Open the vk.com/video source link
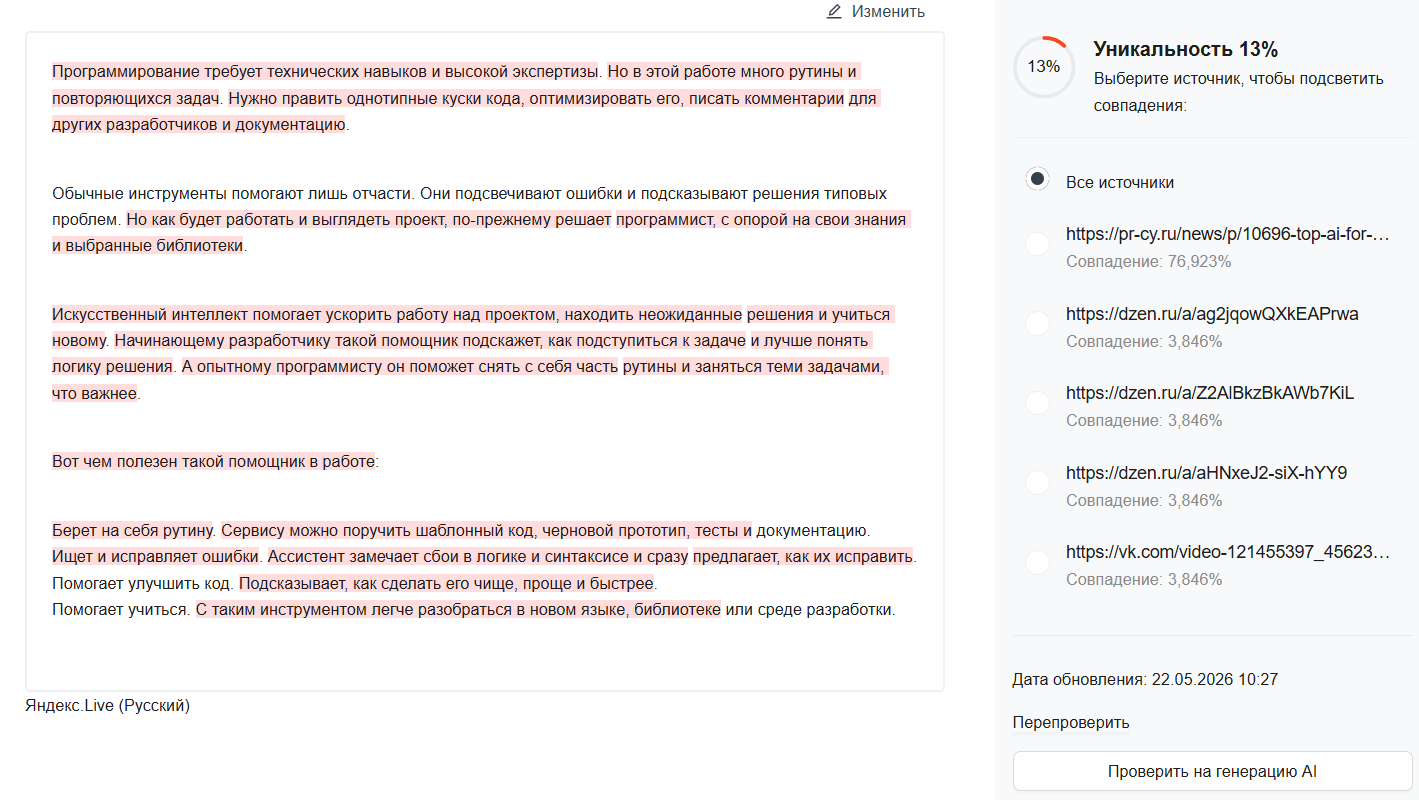 pyautogui.click(x=1228, y=552)
